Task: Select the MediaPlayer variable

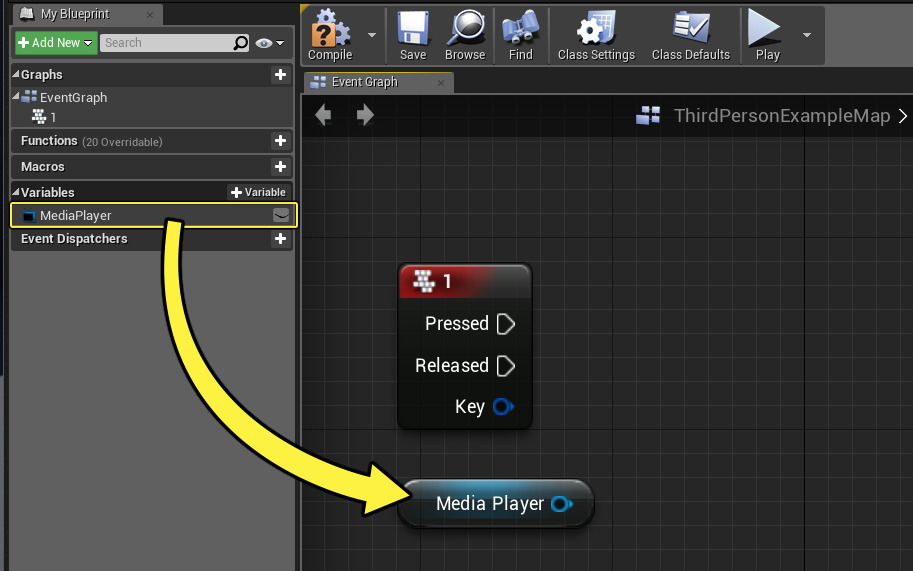Action: 154,215
